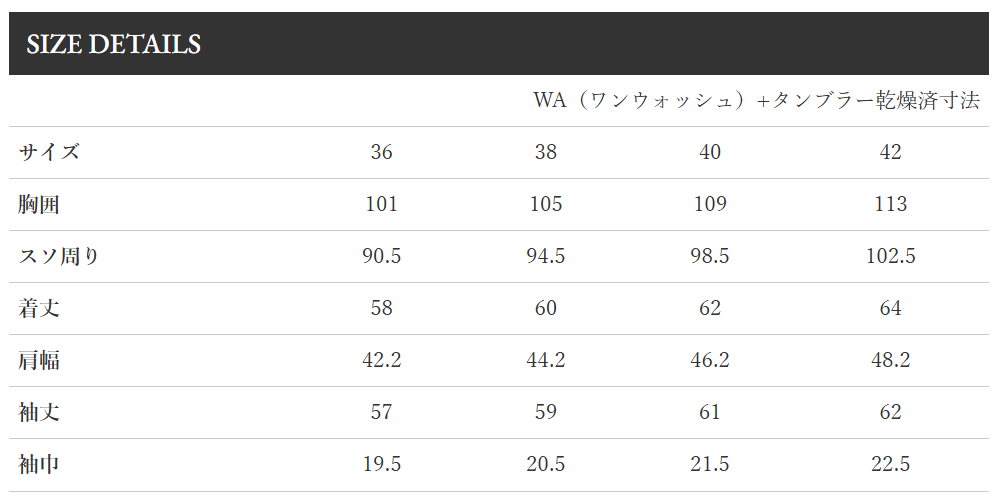Select the 着丈 value 58

[381, 308]
